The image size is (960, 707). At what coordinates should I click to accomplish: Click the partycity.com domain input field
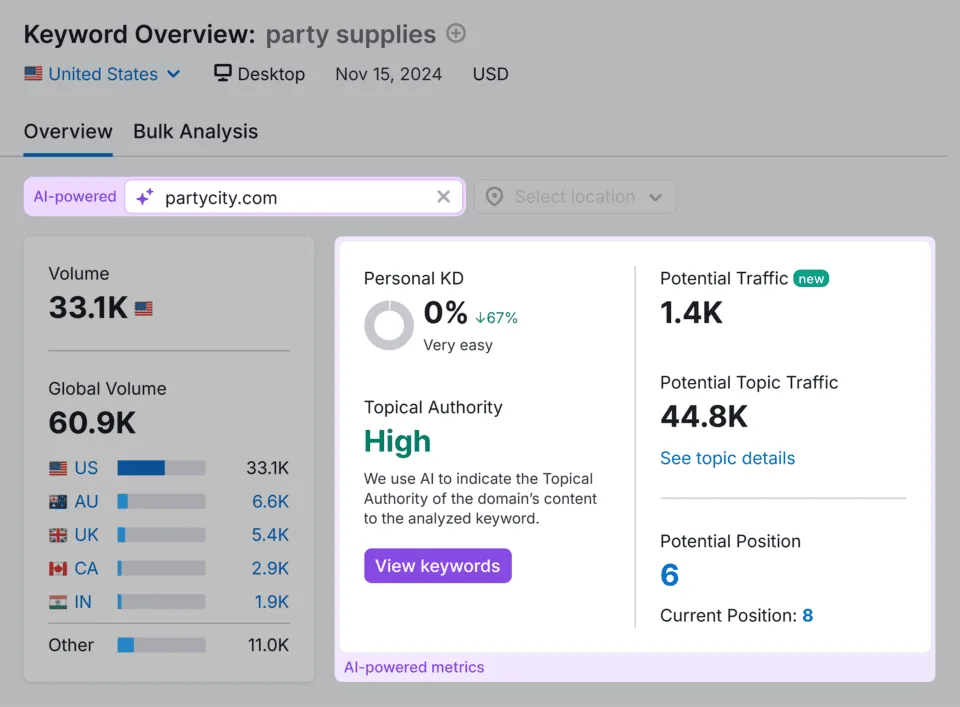(294, 197)
